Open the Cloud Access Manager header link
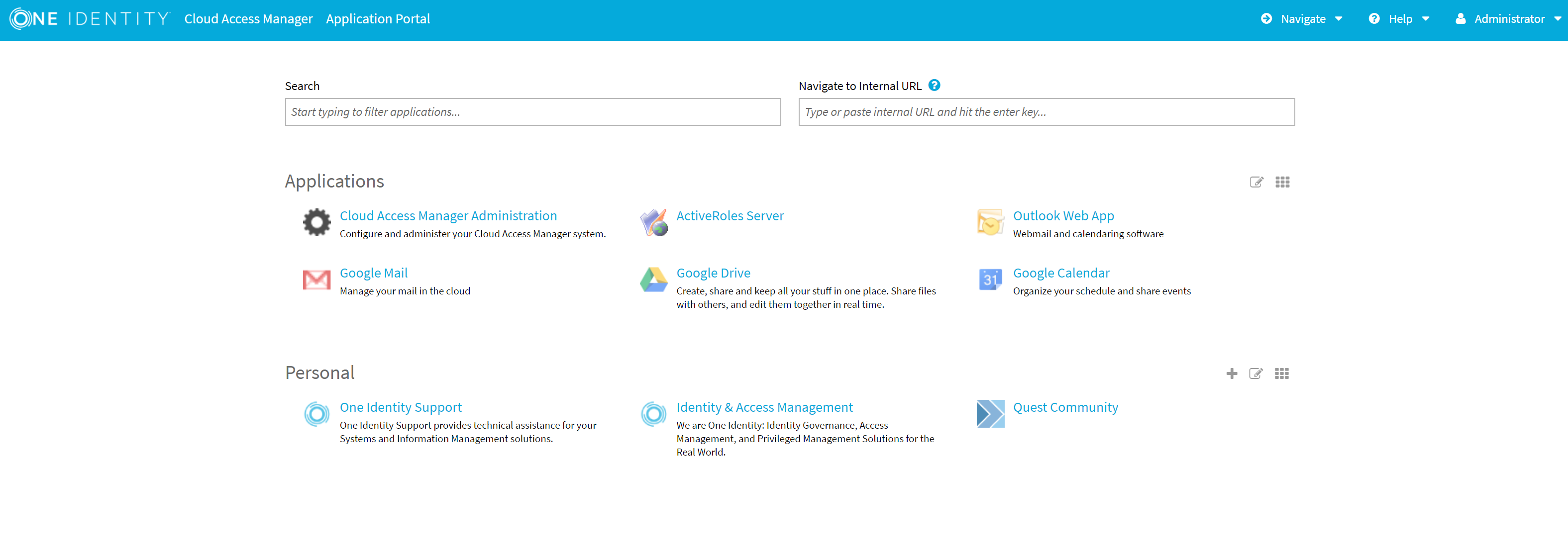Screen dimensions: 1568x559 (x=248, y=19)
